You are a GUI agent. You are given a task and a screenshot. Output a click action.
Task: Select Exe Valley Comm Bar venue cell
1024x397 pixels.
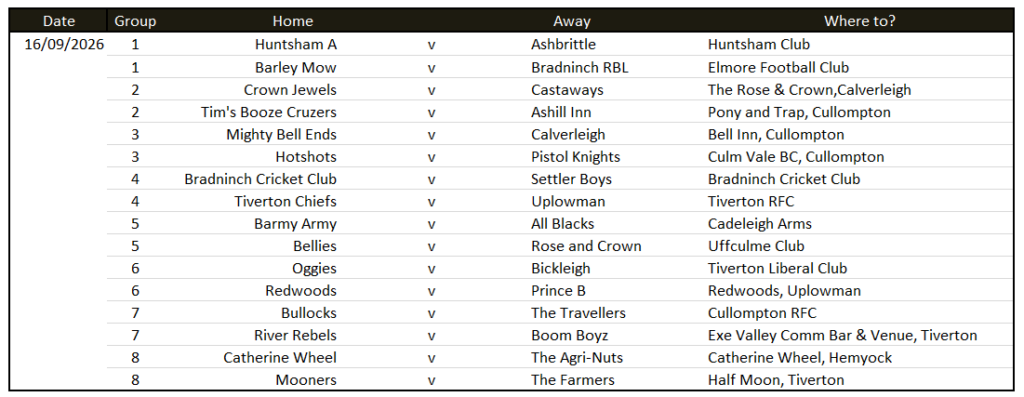click(842, 336)
